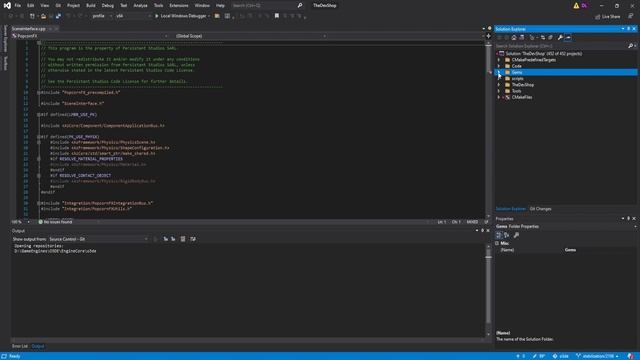Expand the CMakeFiles node
Screen dimensions: 640x360
[499, 98]
